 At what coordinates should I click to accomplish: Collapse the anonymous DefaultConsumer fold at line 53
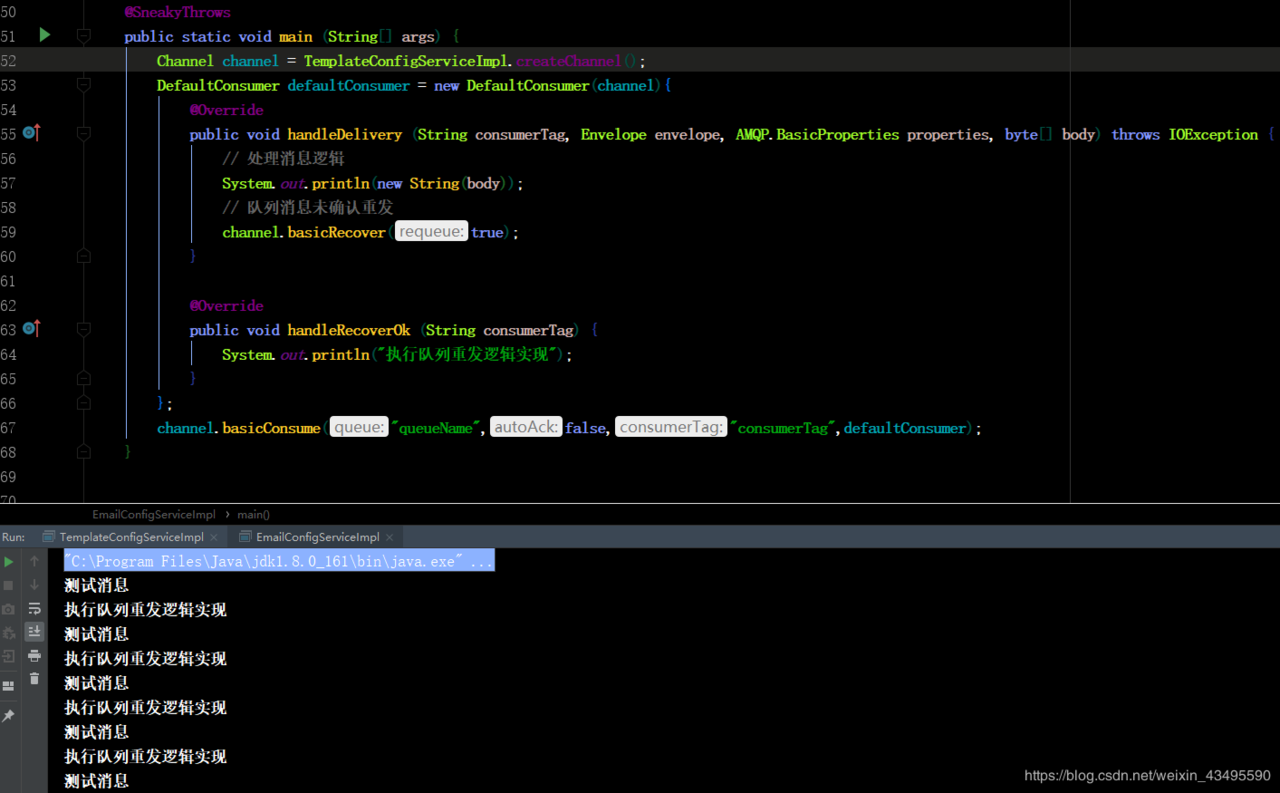click(x=84, y=85)
